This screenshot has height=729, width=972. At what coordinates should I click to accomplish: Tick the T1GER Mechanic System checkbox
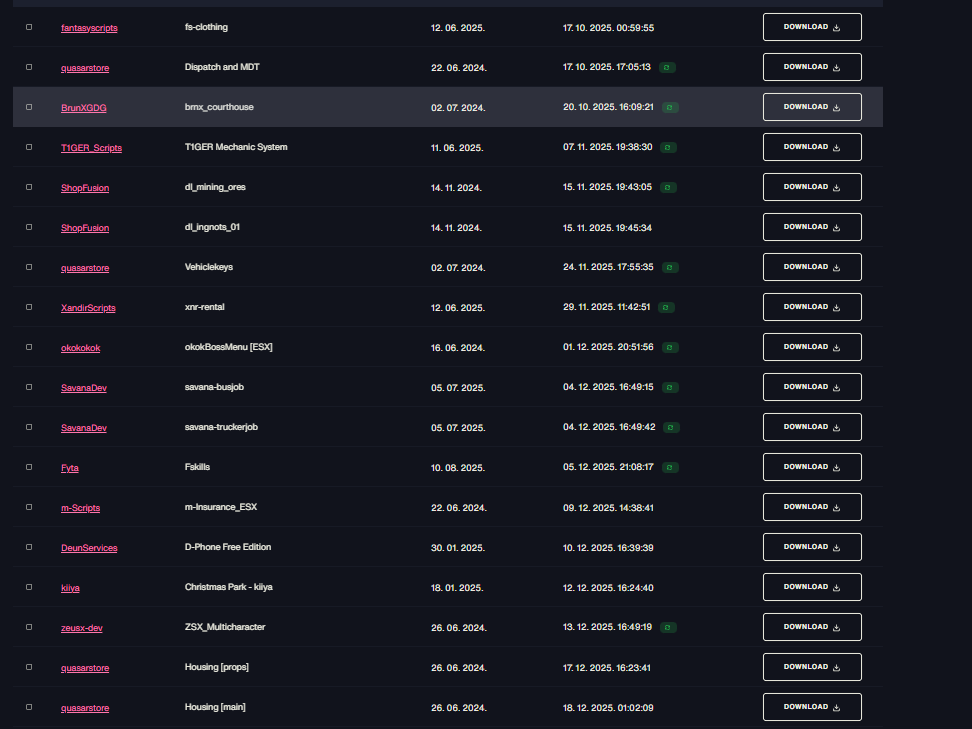29,147
